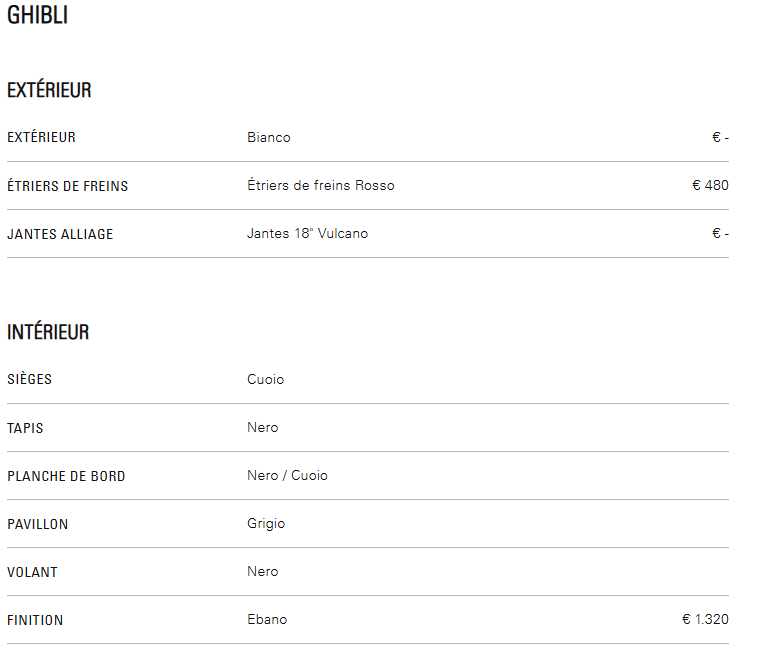Select the Nero carpet value
763x667 pixels.
click(x=263, y=428)
